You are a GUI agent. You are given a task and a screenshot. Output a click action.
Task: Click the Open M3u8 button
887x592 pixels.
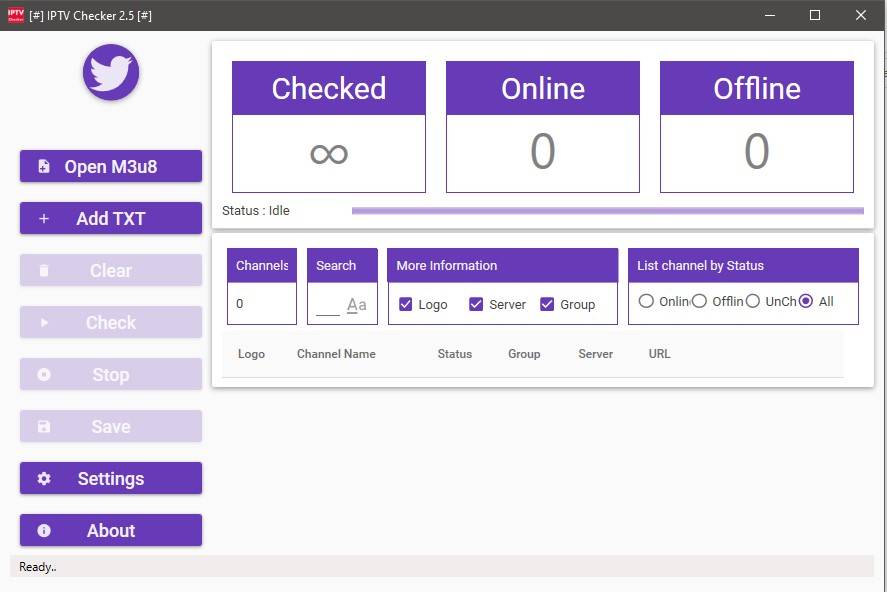click(110, 166)
